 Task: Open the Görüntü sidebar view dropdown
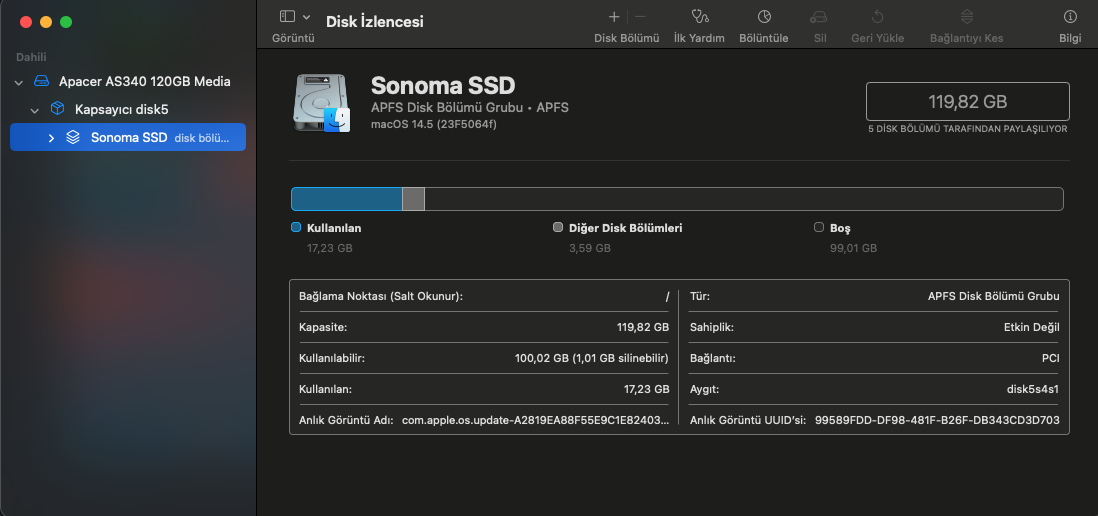[294, 17]
